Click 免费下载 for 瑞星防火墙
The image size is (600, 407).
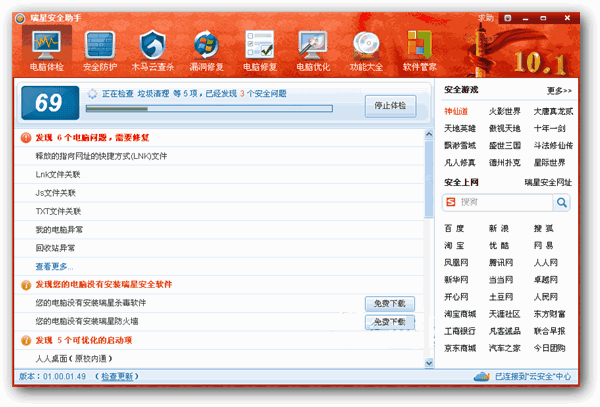(390, 322)
